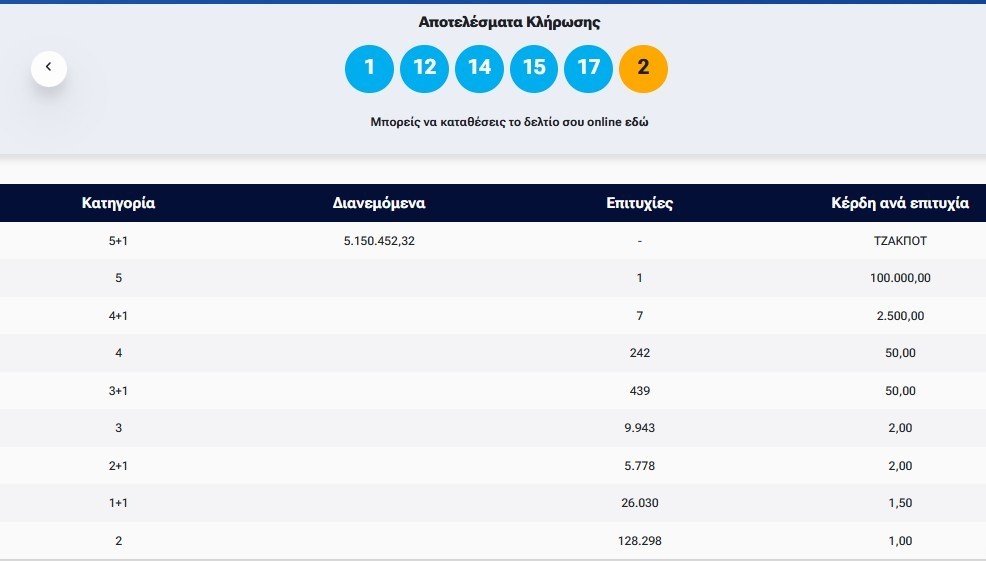Click the 4+1 category row
Image resolution: width=986 pixels, height=561 pixels.
[118, 316]
